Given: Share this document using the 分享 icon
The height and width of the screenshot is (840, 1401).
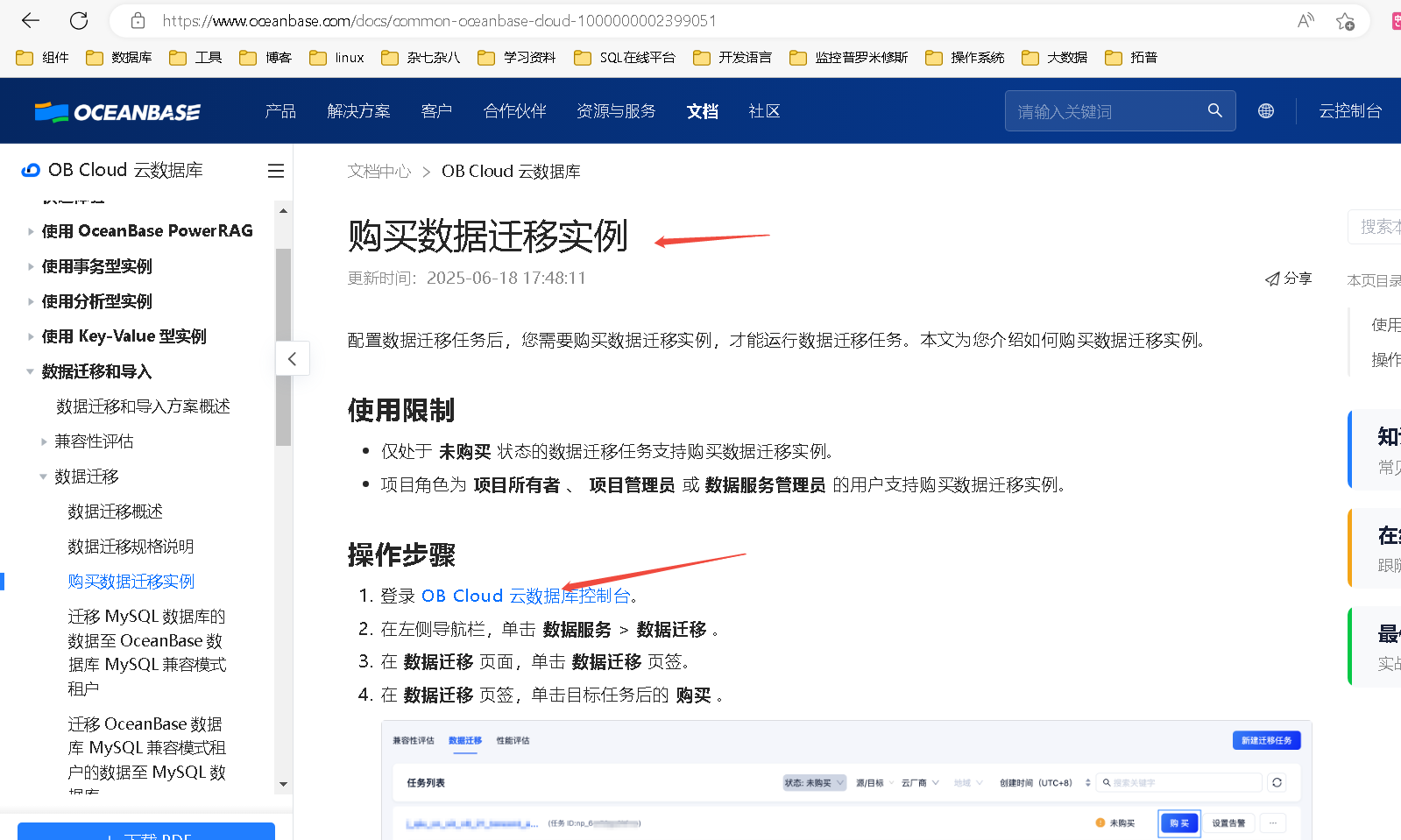Looking at the screenshot, I should 1288,279.
